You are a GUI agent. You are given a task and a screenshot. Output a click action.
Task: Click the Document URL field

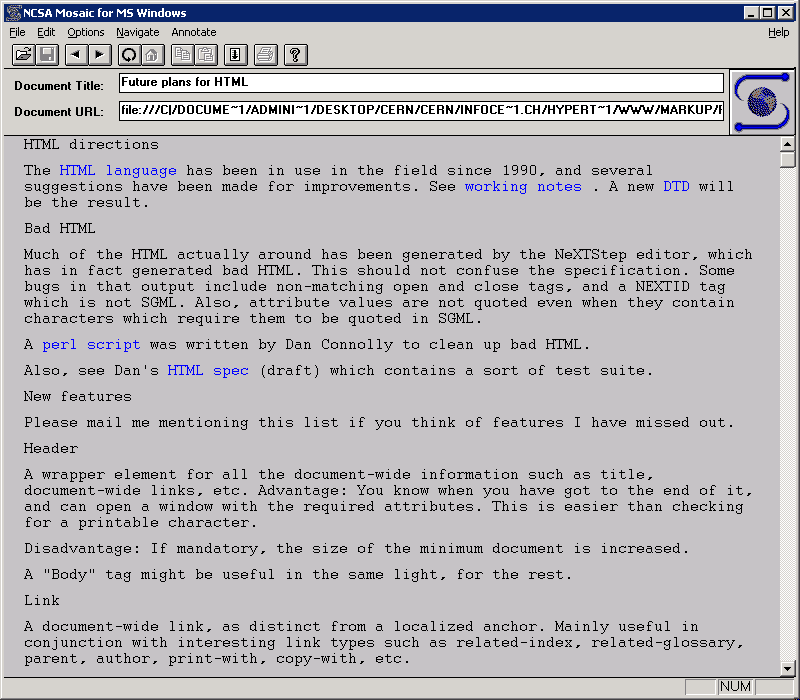coord(421,111)
